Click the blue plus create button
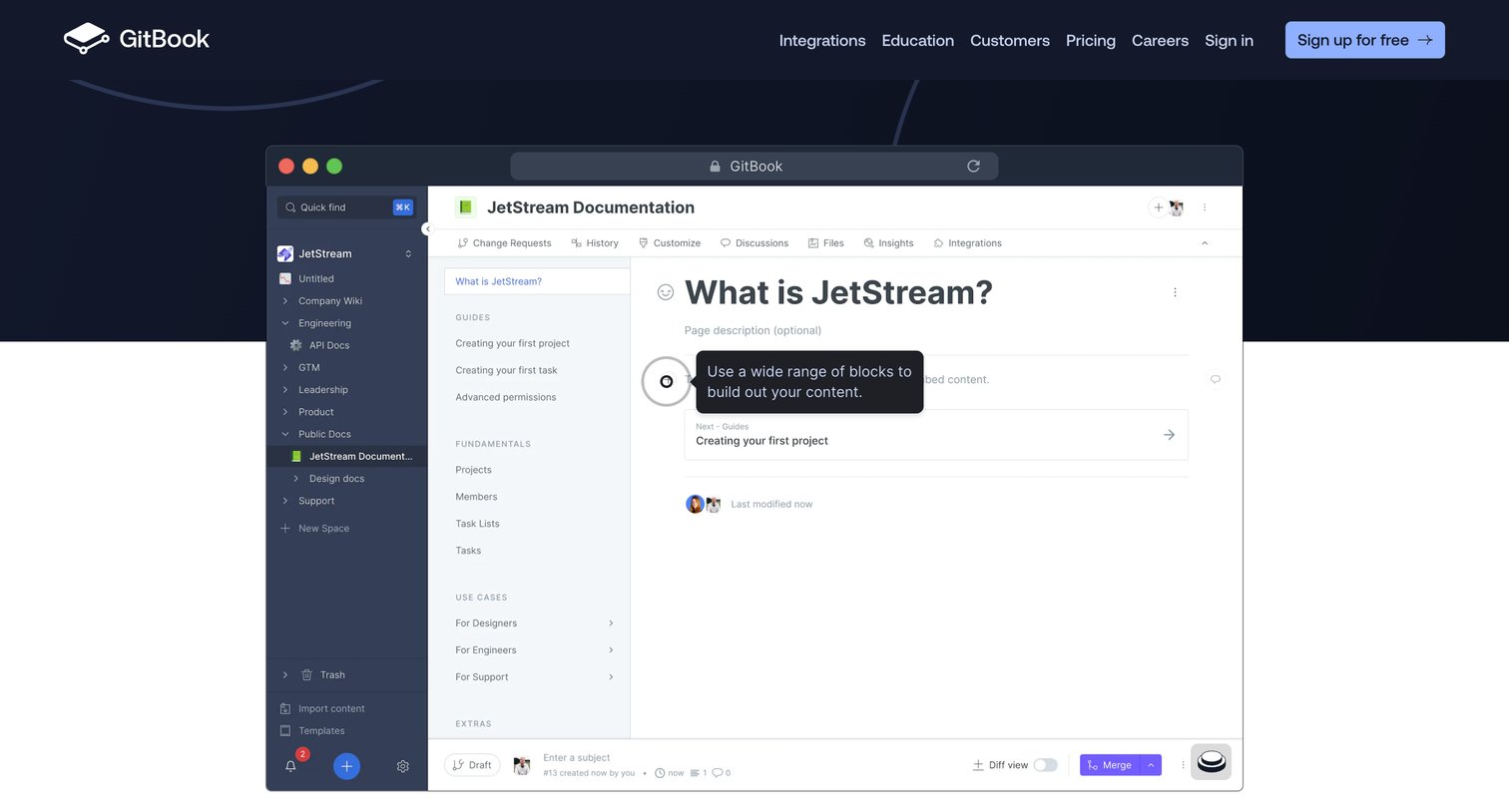The image size is (1509, 812). coord(346,766)
